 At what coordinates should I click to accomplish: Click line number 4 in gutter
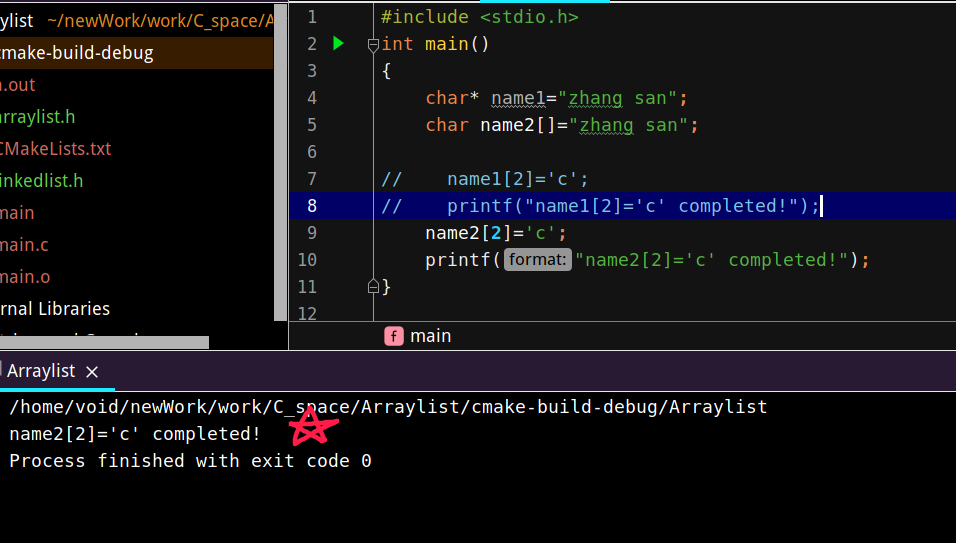312,98
